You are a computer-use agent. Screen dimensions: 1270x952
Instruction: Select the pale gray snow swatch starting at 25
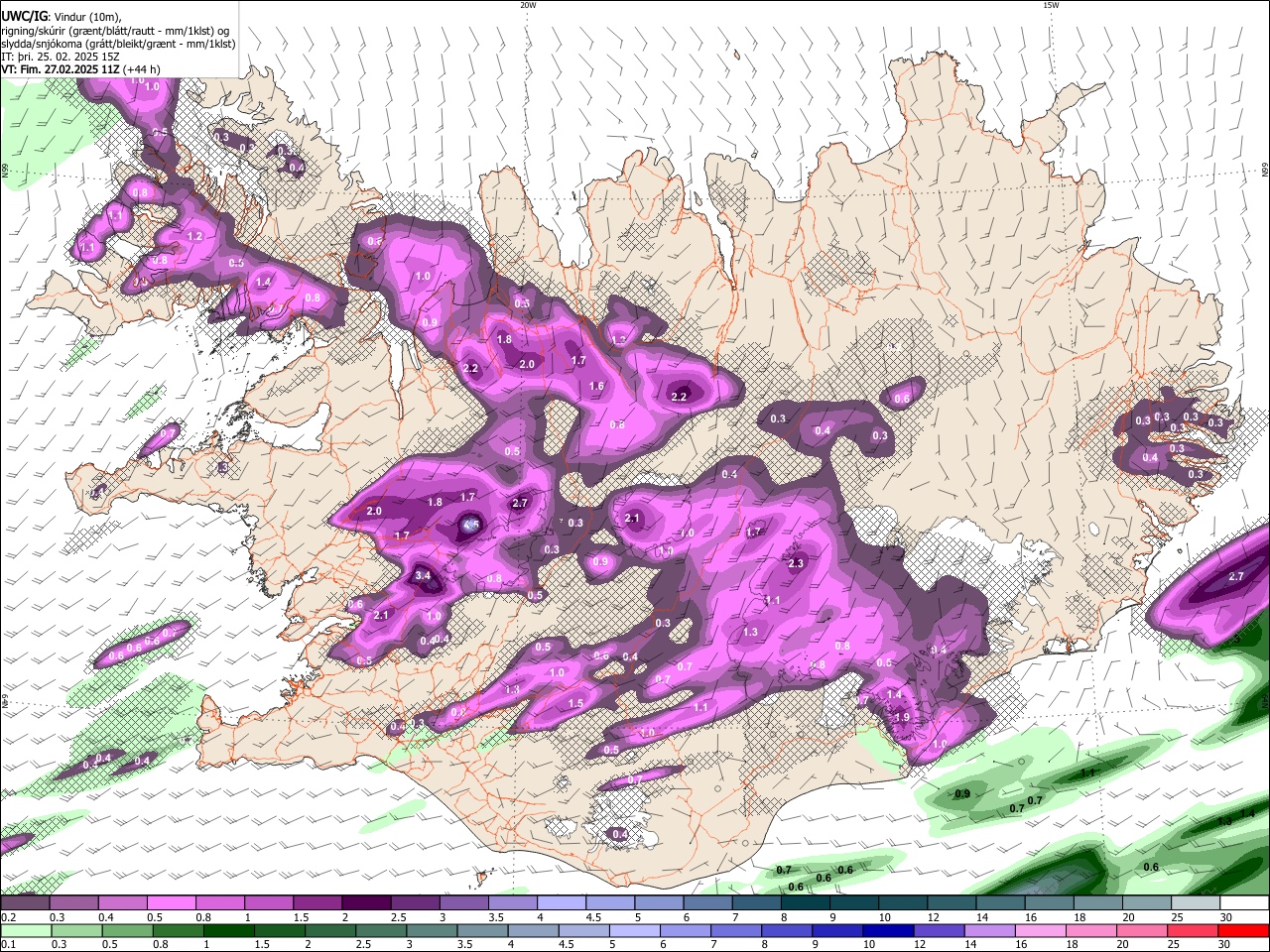pos(1195,903)
